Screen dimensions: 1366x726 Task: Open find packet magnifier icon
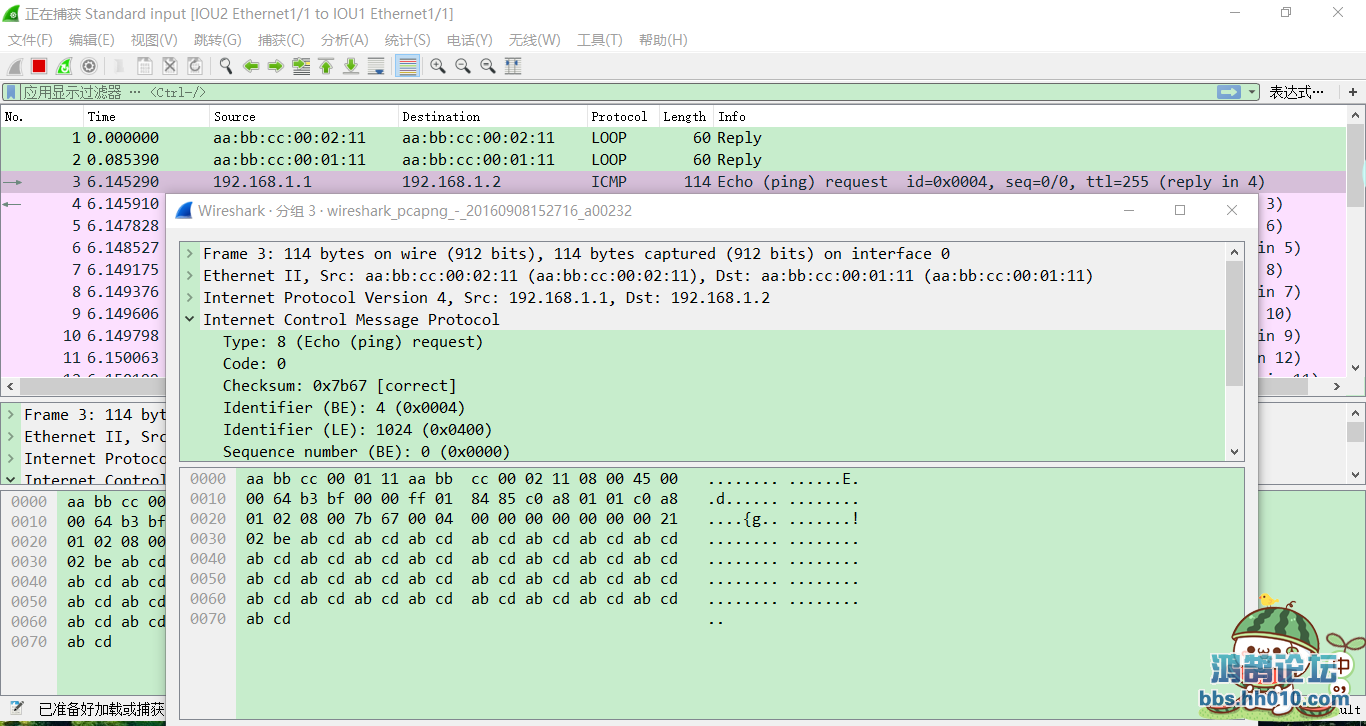[x=226, y=66]
